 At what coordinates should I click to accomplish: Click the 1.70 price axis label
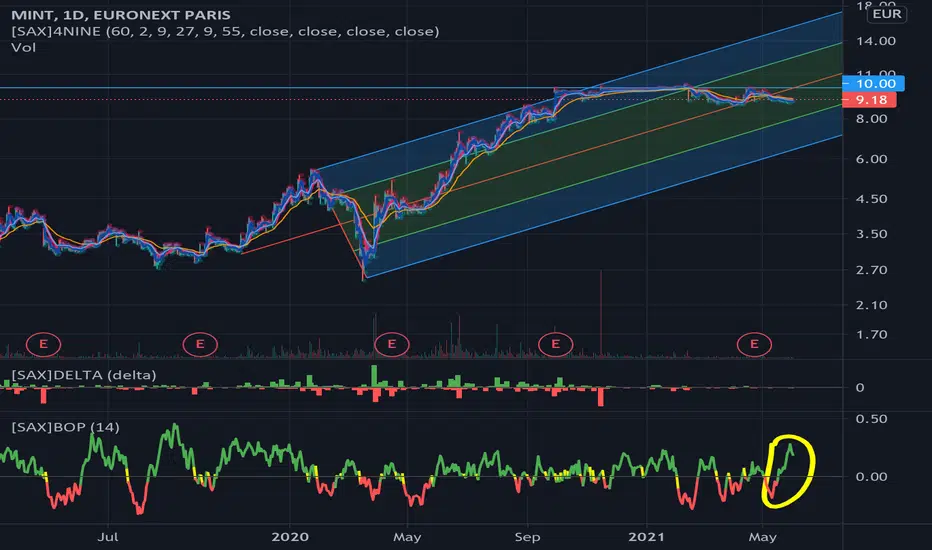(871, 335)
